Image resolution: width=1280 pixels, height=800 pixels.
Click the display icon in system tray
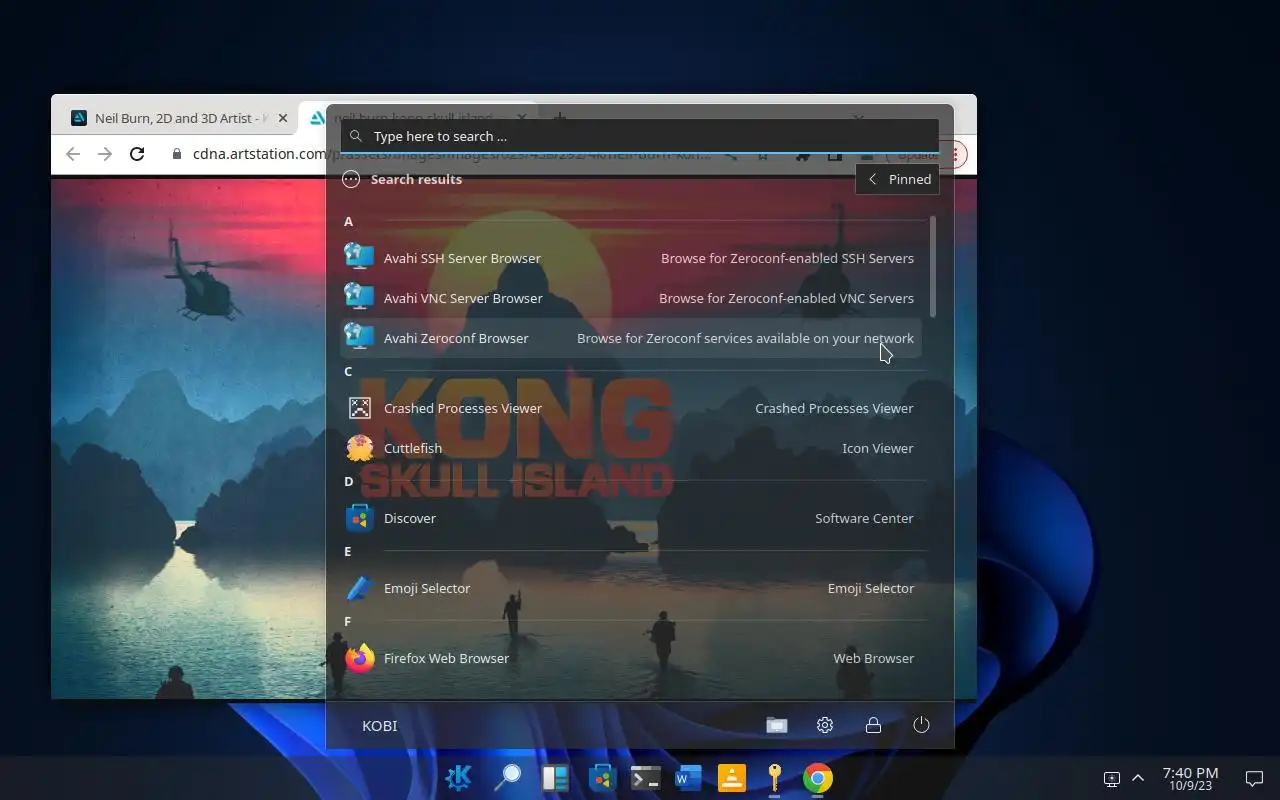click(1111, 778)
